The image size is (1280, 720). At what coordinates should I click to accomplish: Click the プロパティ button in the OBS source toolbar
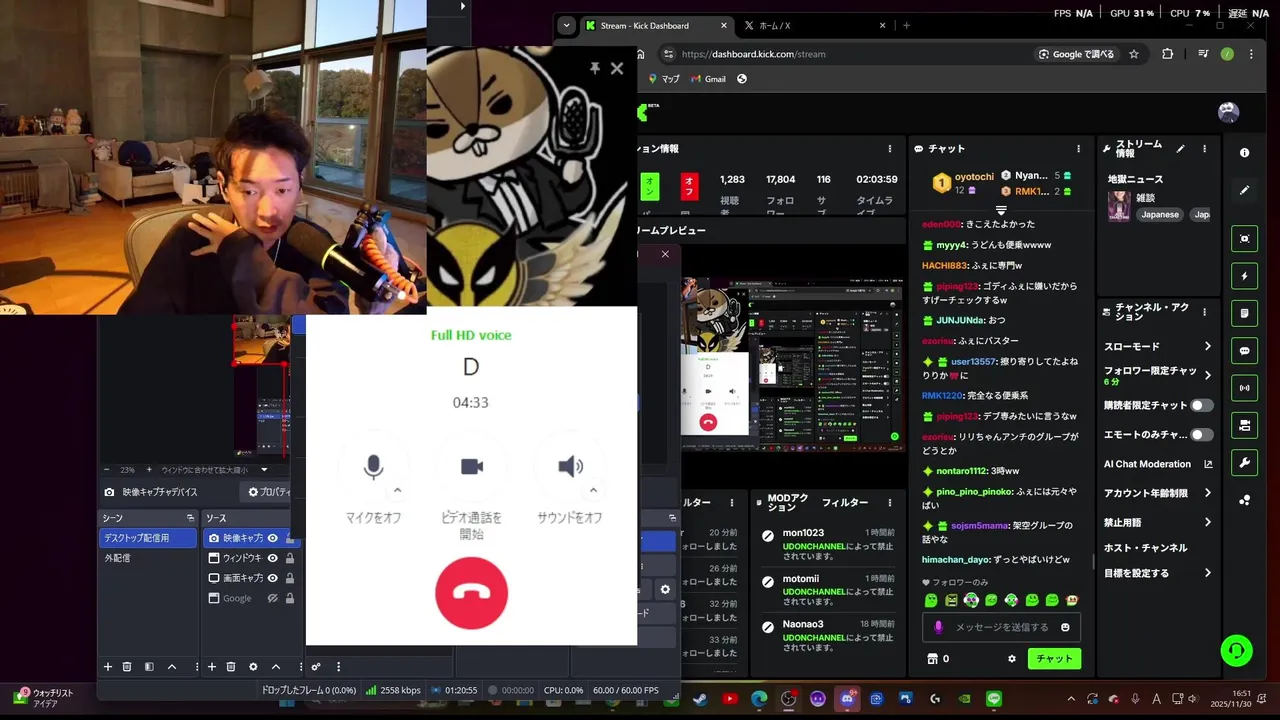pos(269,492)
